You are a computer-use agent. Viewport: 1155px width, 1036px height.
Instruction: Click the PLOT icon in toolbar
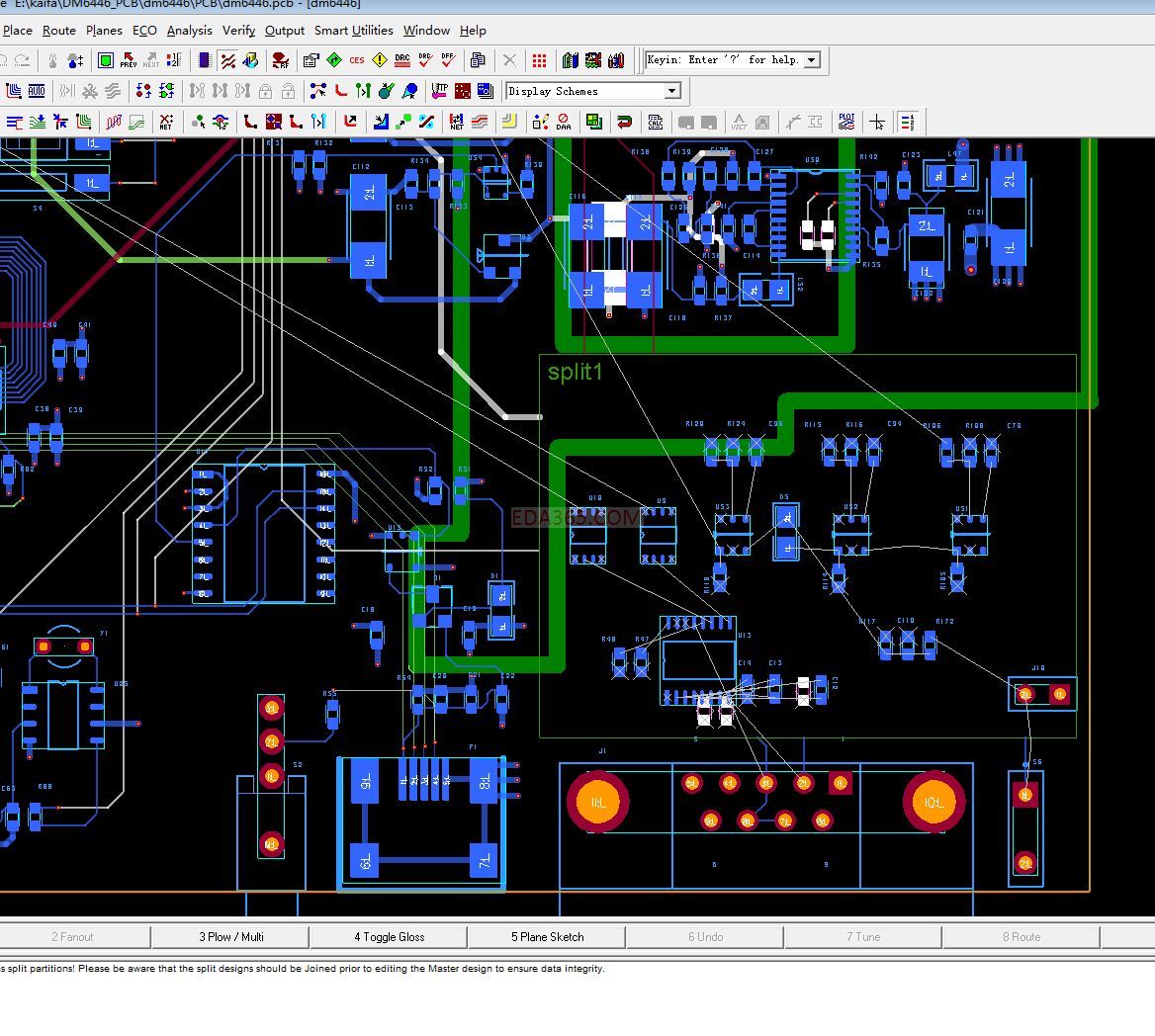click(846, 122)
